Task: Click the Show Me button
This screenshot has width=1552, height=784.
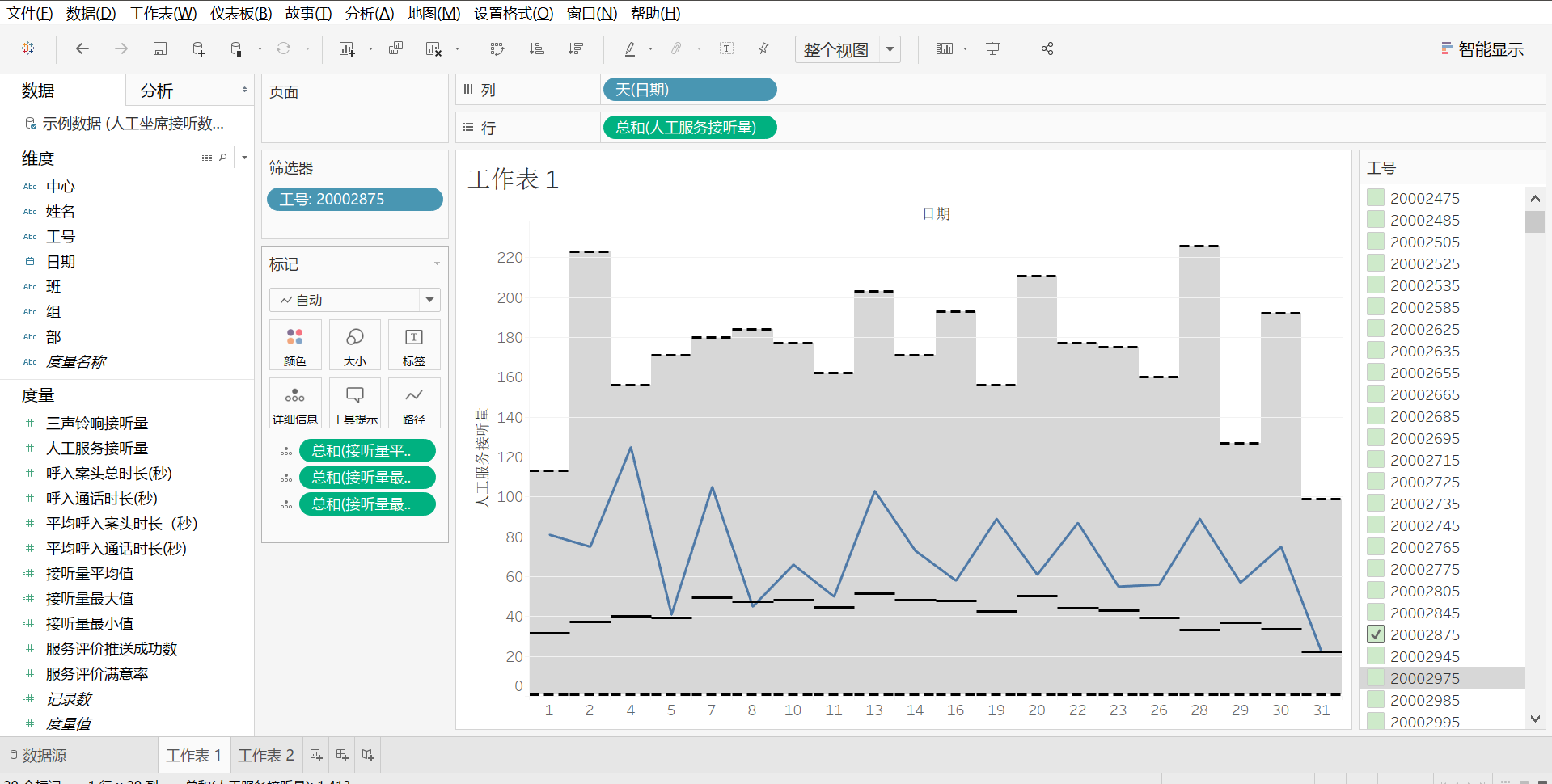Action: 1482,49
